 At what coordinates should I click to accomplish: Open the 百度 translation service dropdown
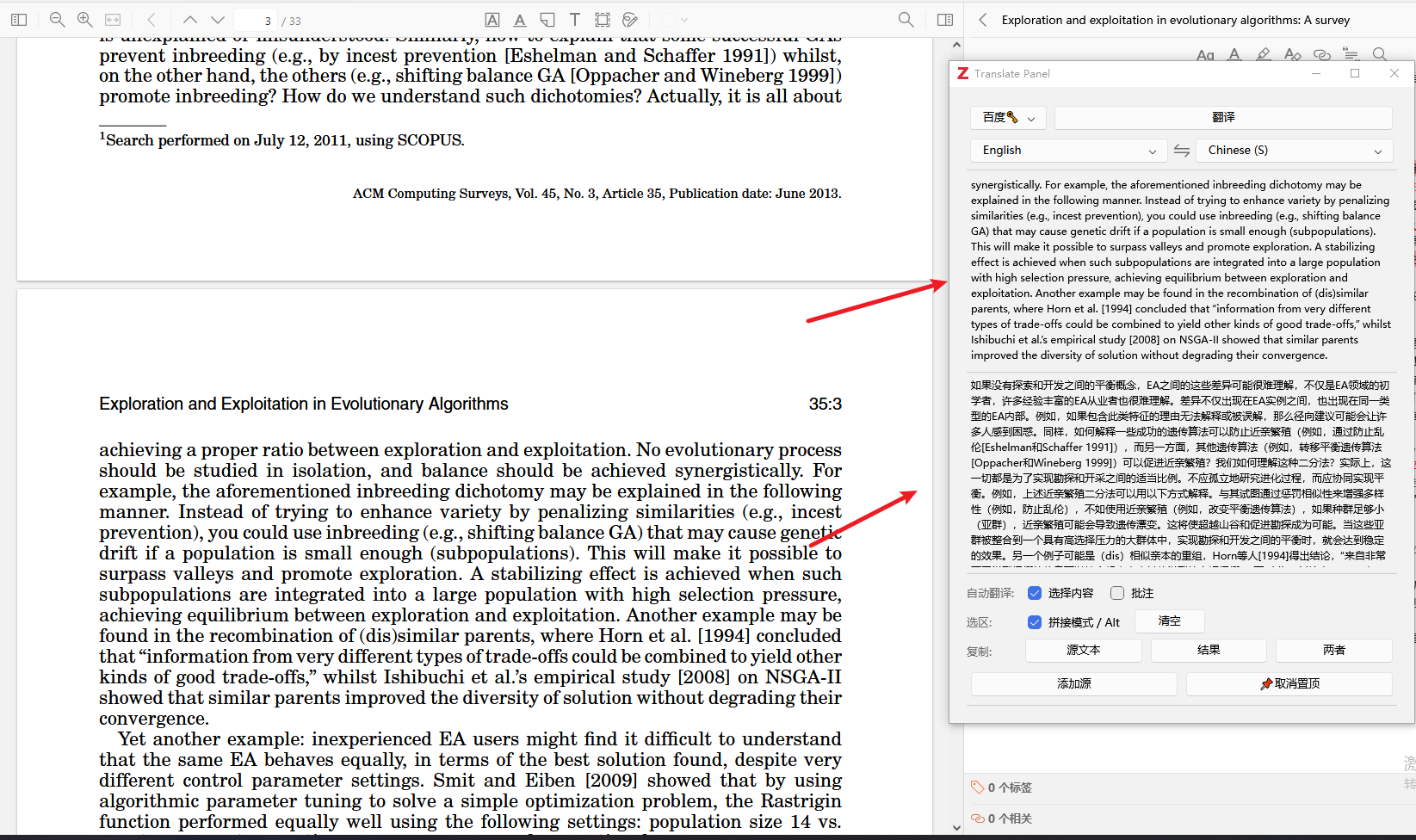(x=1008, y=118)
